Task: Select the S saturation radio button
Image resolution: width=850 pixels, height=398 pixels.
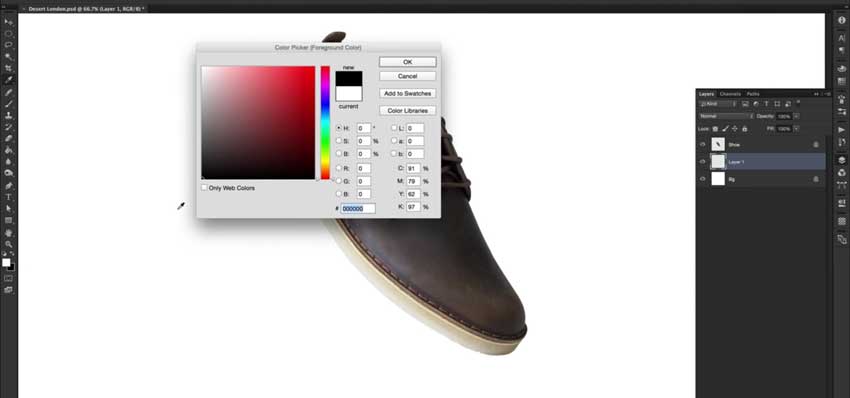Action: pyautogui.click(x=339, y=140)
